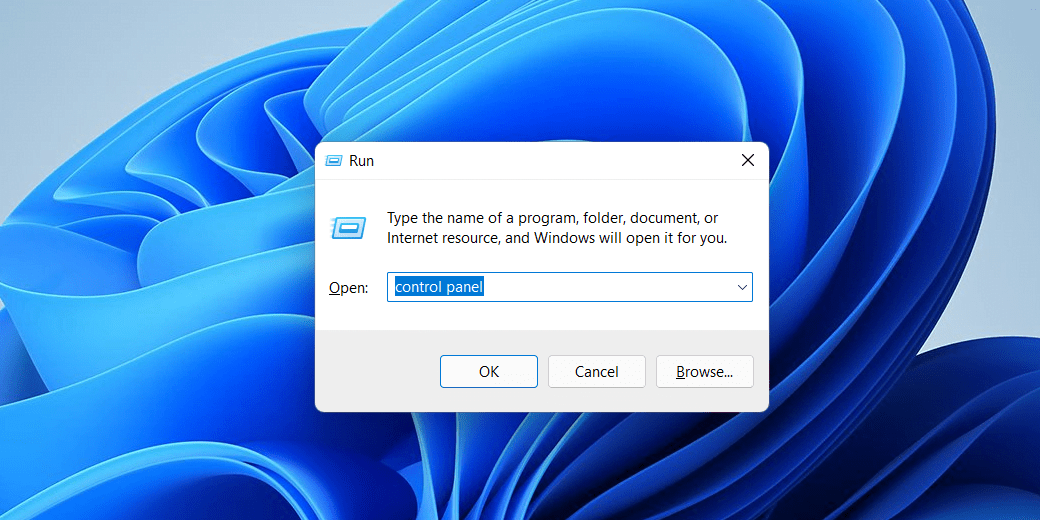Cancel the Run dialog

pyautogui.click(x=596, y=371)
